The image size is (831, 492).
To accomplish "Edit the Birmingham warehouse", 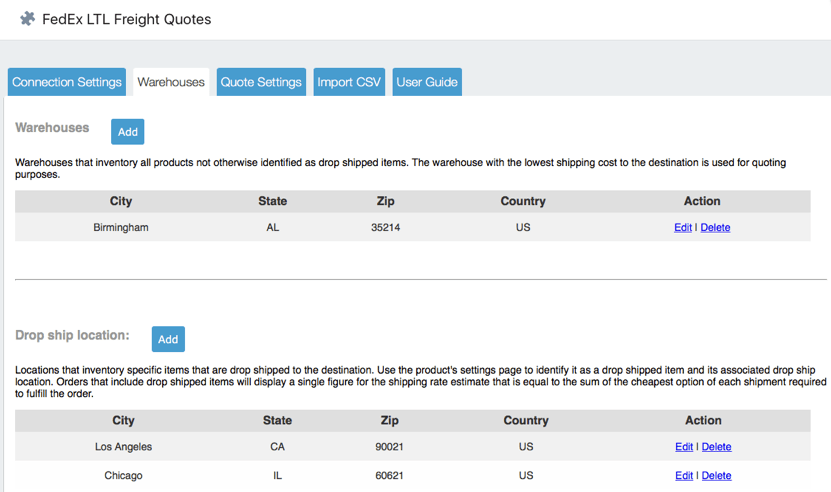I will tap(683, 227).
